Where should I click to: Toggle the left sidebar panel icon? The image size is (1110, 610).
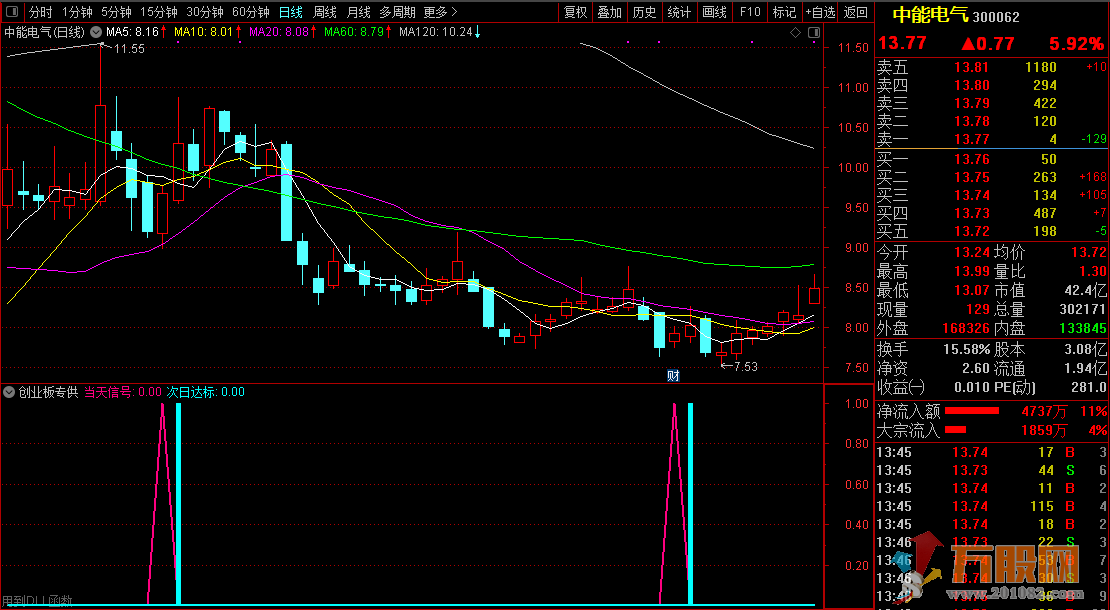(x=12, y=12)
